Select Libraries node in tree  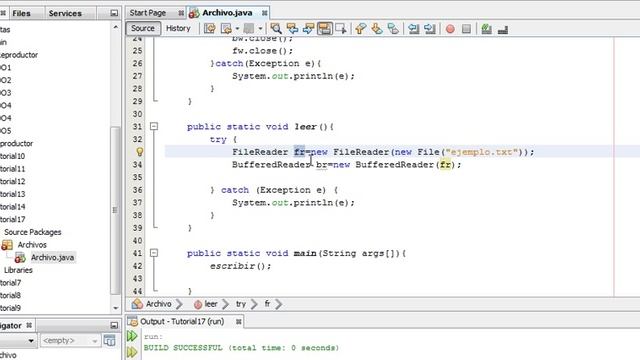click(x=18, y=270)
